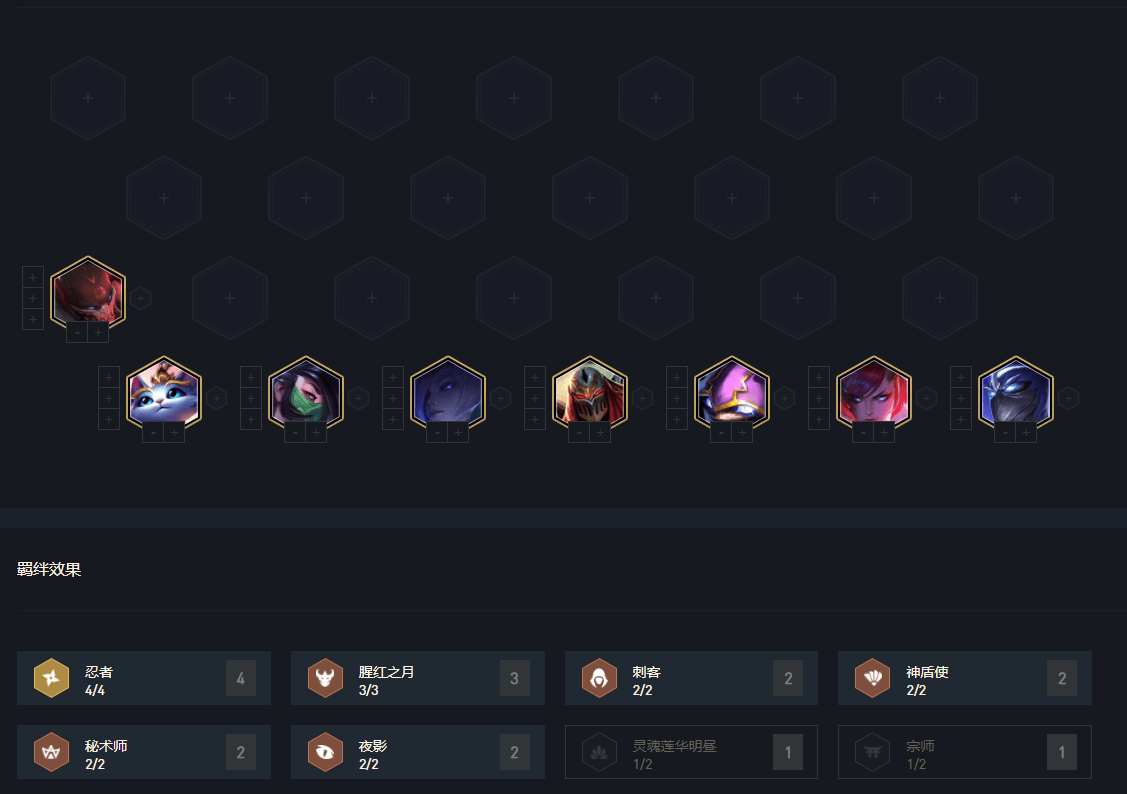
Task: Open the 忍者 4/4 trait card
Action: click(x=144, y=678)
